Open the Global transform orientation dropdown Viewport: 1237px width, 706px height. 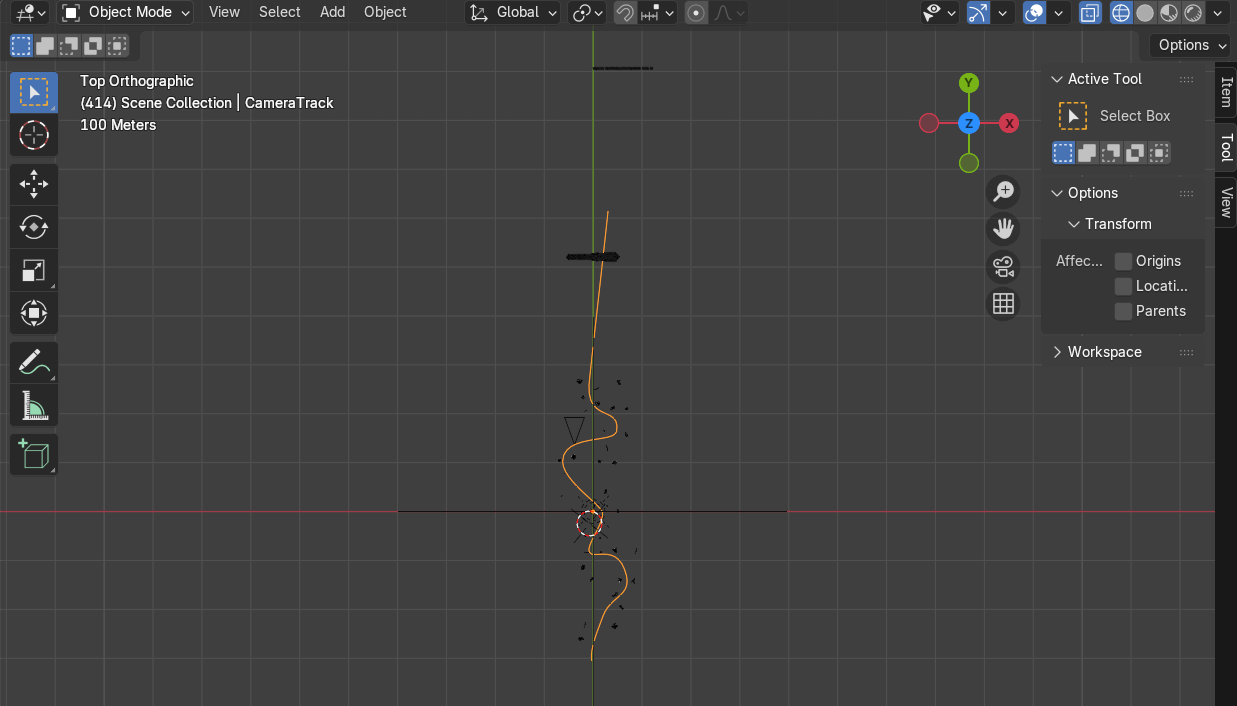point(513,13)
